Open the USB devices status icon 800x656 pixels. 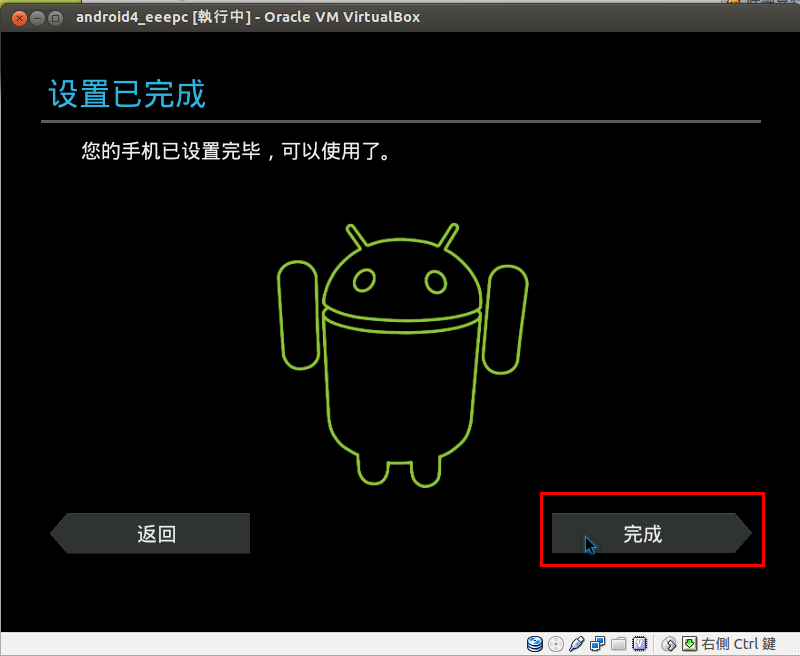click(x=577, y=644)
